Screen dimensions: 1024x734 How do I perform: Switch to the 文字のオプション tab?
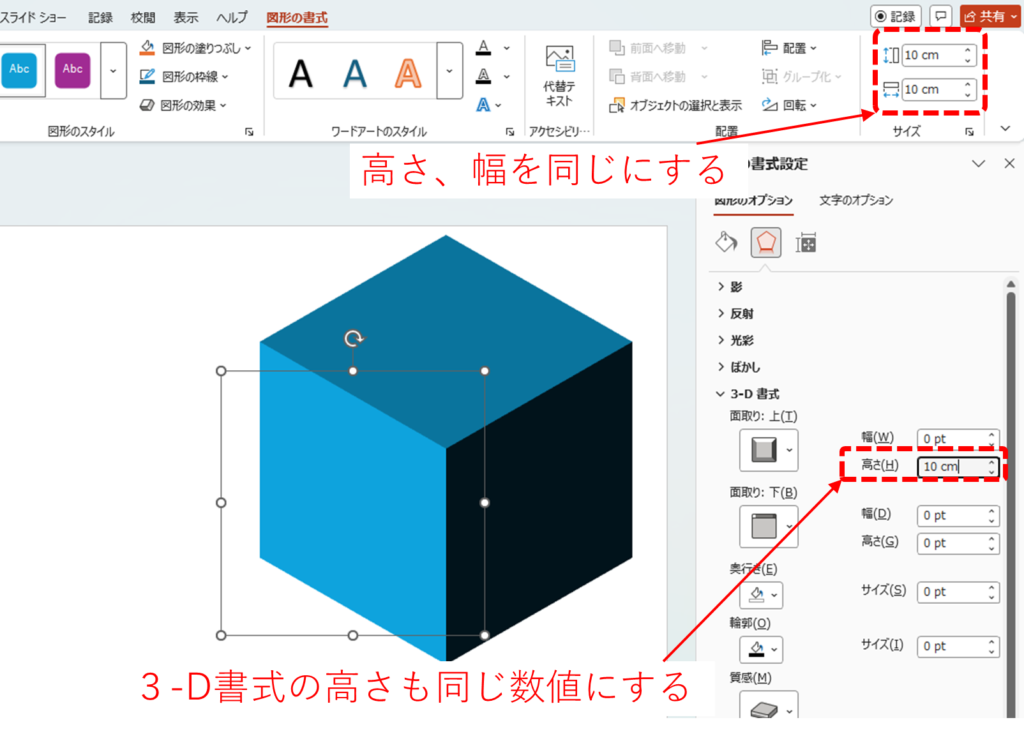(856, 200)
